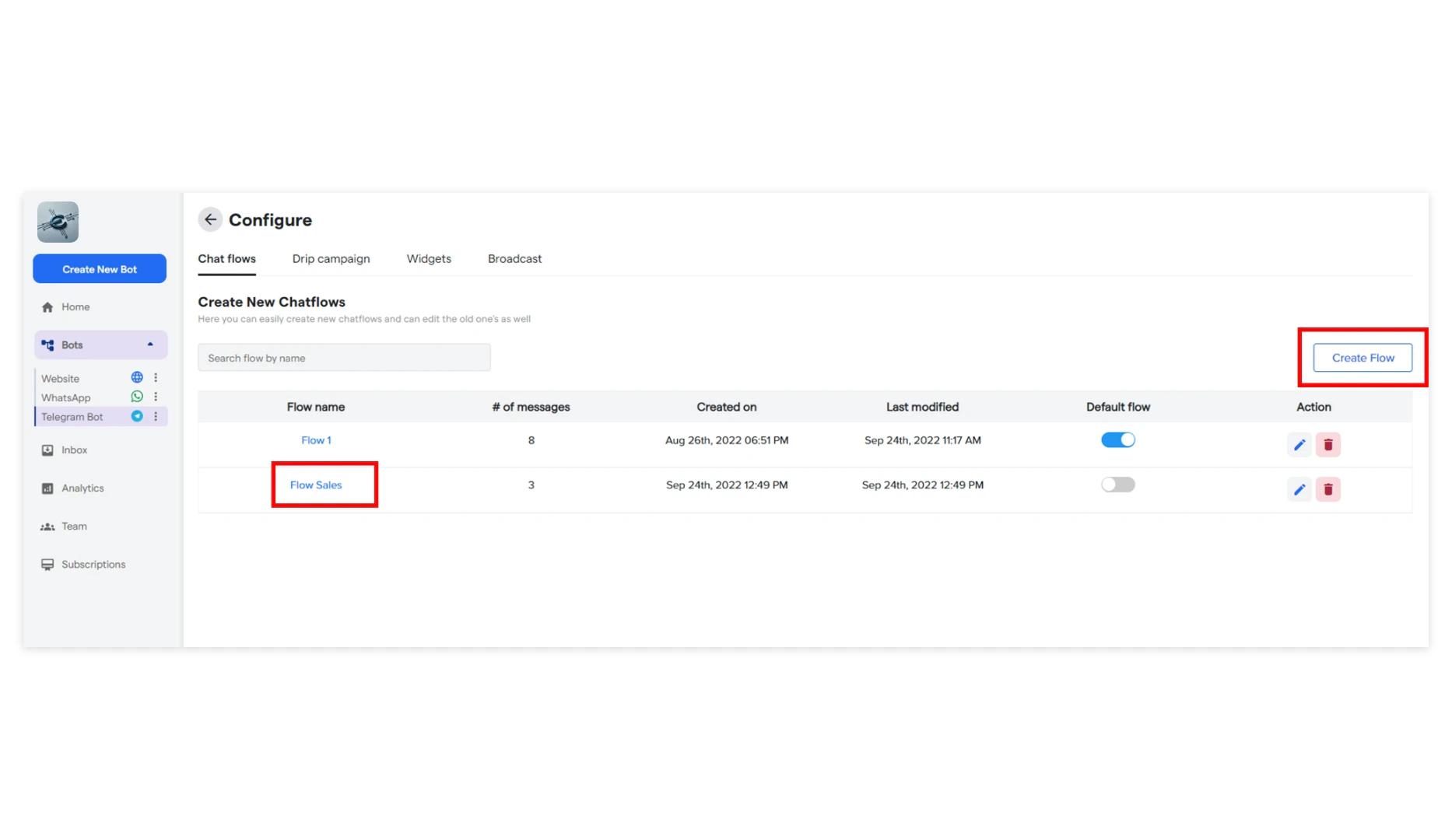
Task: Click the Inbox tray icon
Action: (x=47, y=450)
